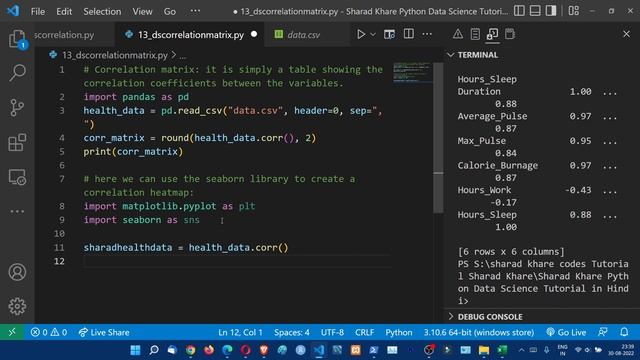Click Go Live in status bar

(x=566, y=332)
